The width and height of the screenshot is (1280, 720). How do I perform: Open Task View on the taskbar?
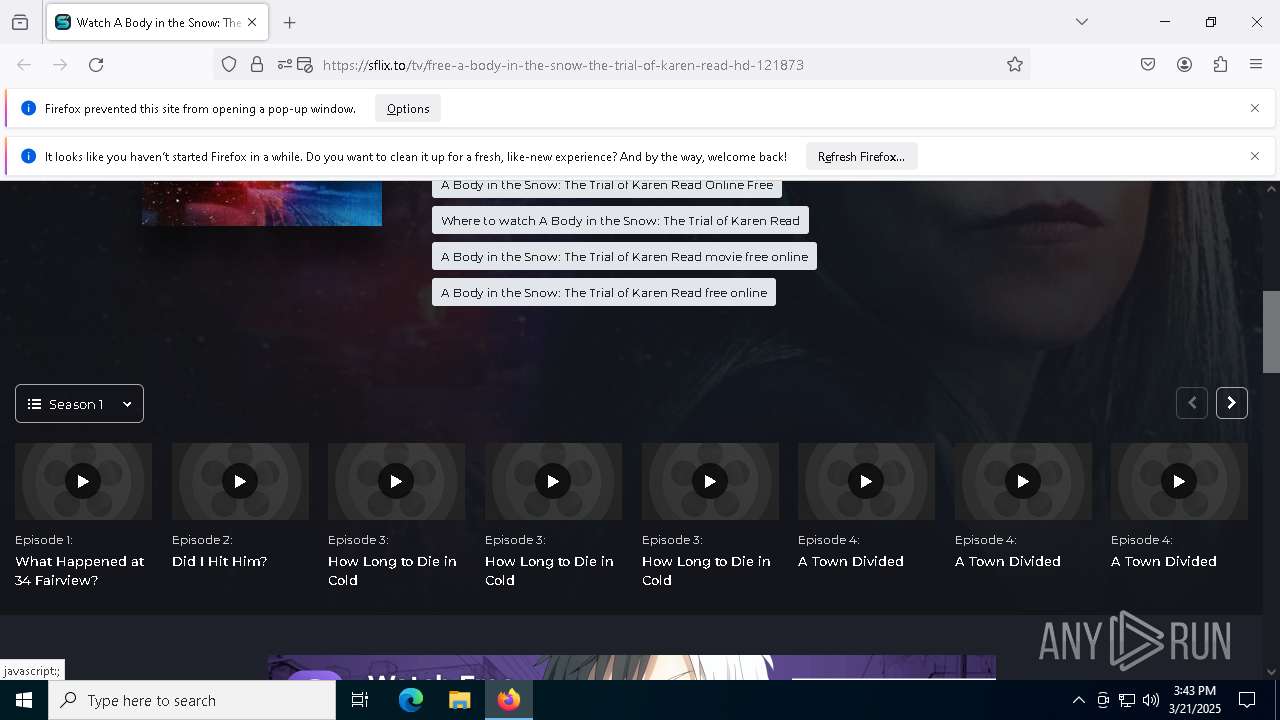click(x=360, y=700)
